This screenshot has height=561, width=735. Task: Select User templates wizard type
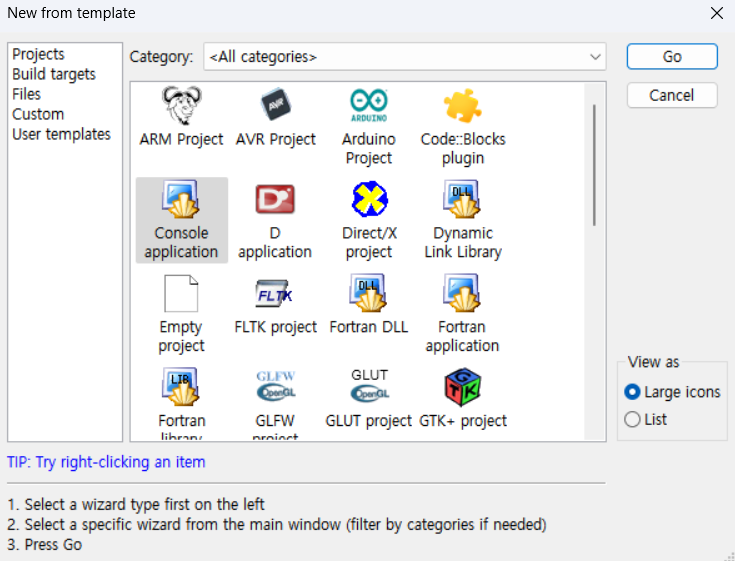pyautogui.click(x=61, y=135)
